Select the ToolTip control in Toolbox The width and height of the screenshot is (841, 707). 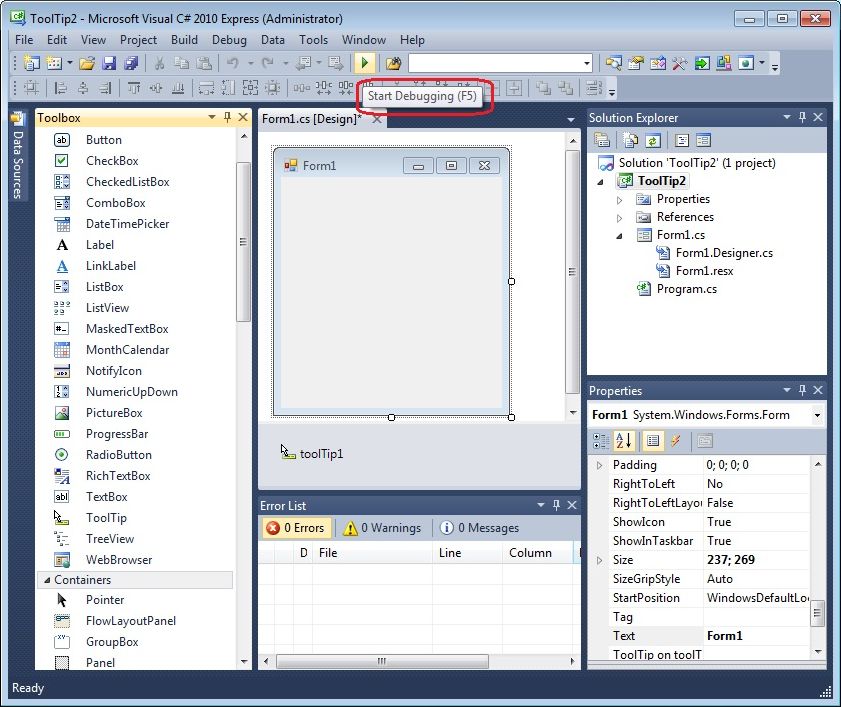click(x=106, y=518)
